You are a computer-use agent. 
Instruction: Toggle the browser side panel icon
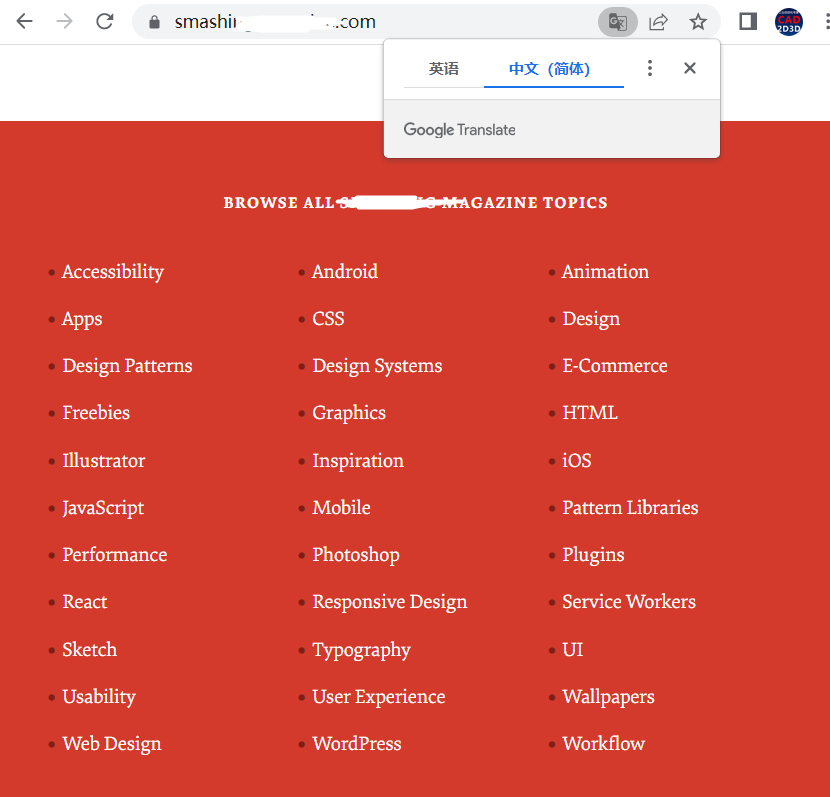point(747,22)
